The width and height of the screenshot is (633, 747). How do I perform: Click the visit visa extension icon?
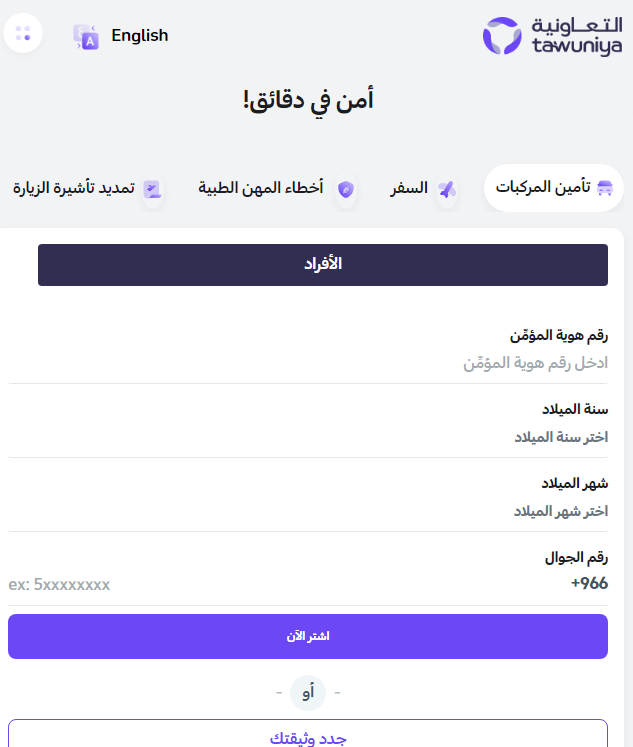[151, 189]
